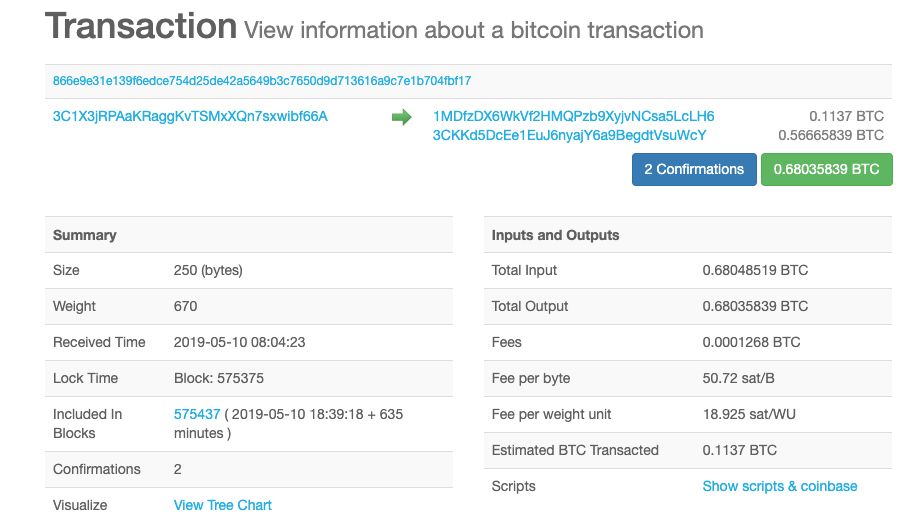The image size is (911, 525).
Task: Click the Inputs and Outputs section header
Action: coord(688,235)
